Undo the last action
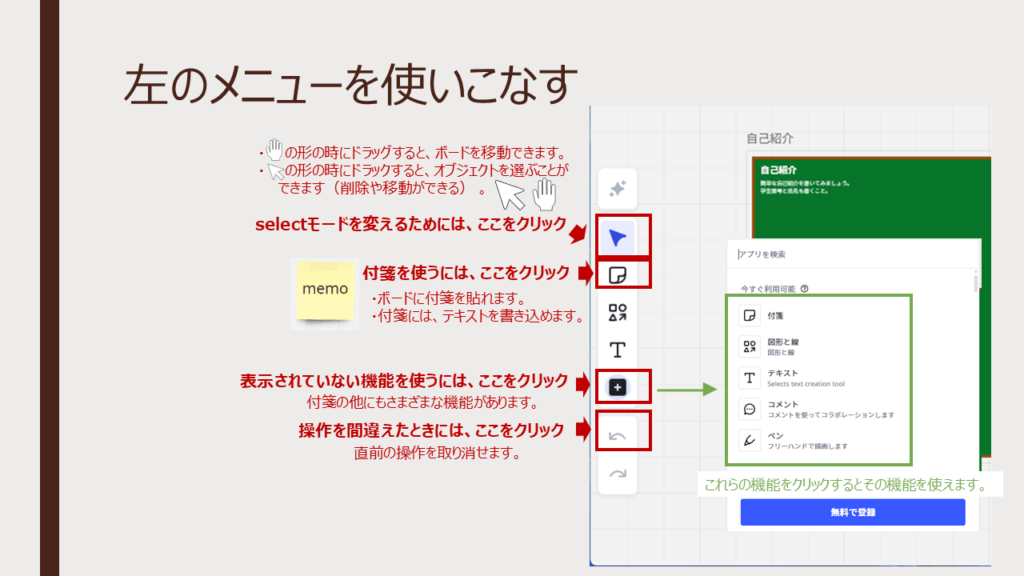 pos(618,436)
